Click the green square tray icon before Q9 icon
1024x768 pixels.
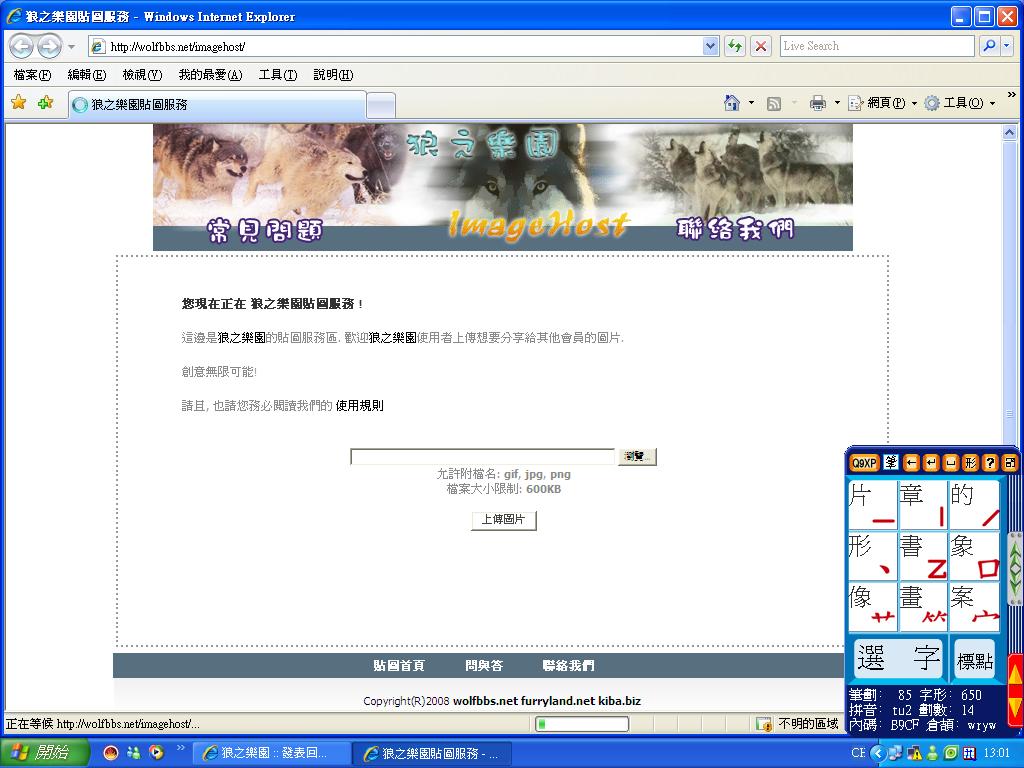tap(952, 753)
